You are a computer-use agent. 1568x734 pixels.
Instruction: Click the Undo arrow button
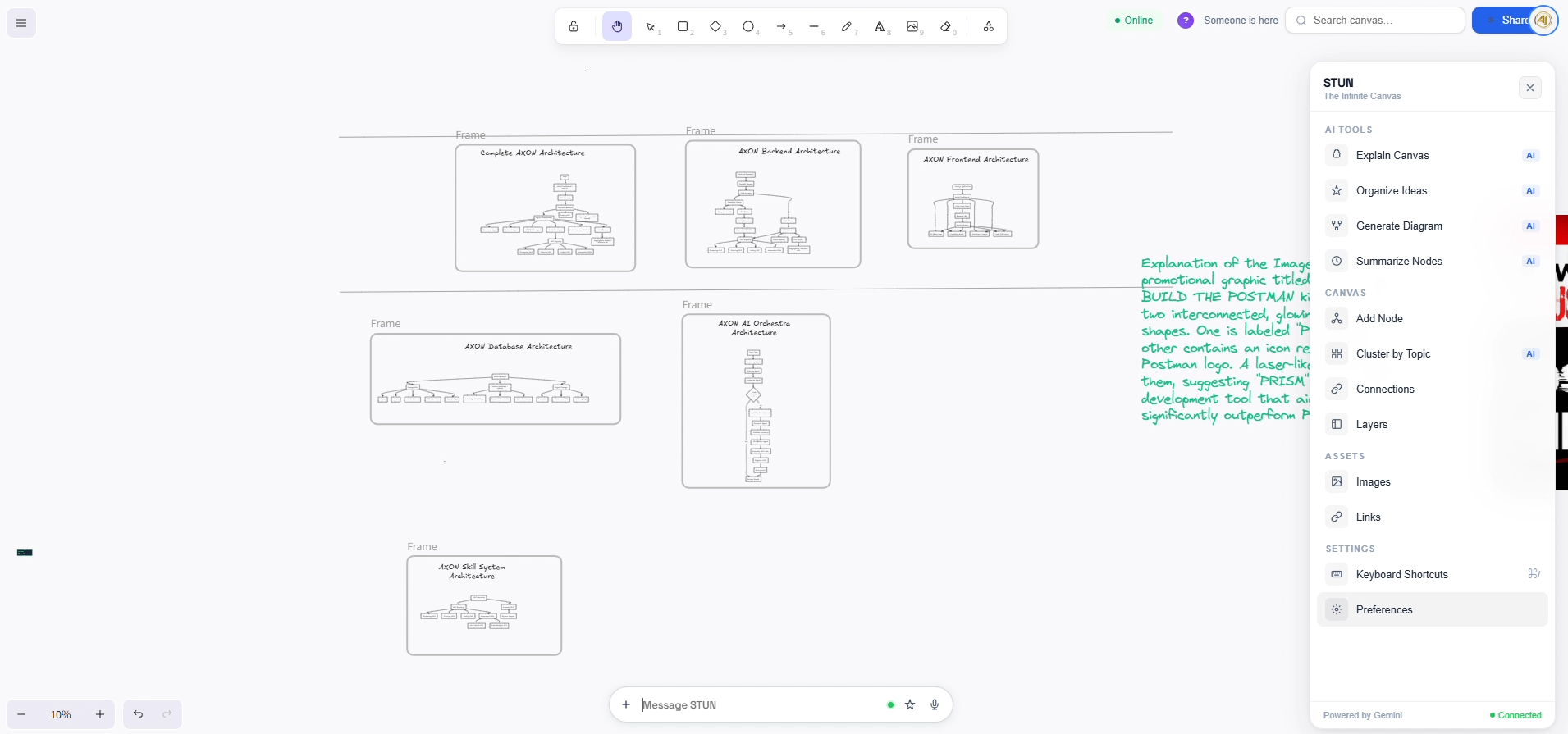pyautogui.click(x=138, y=714)
